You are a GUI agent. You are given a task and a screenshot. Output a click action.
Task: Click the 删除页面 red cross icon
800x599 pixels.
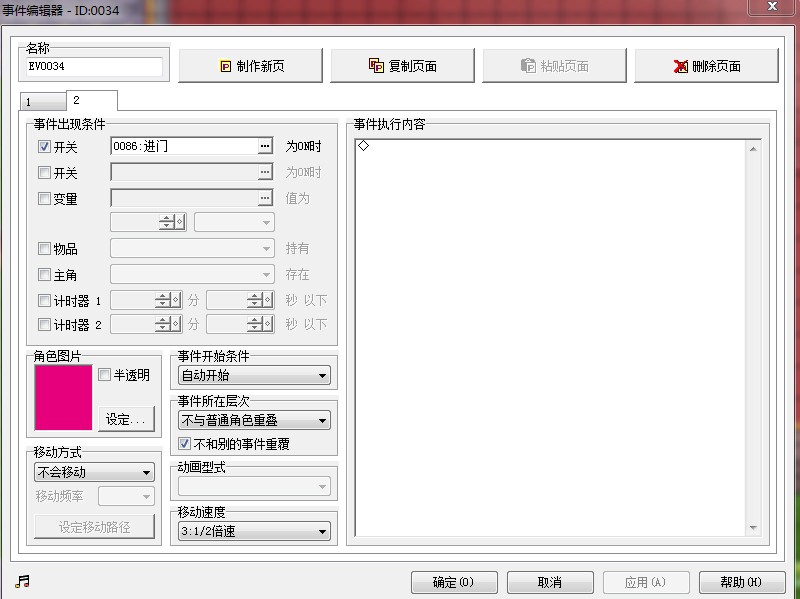681,66
